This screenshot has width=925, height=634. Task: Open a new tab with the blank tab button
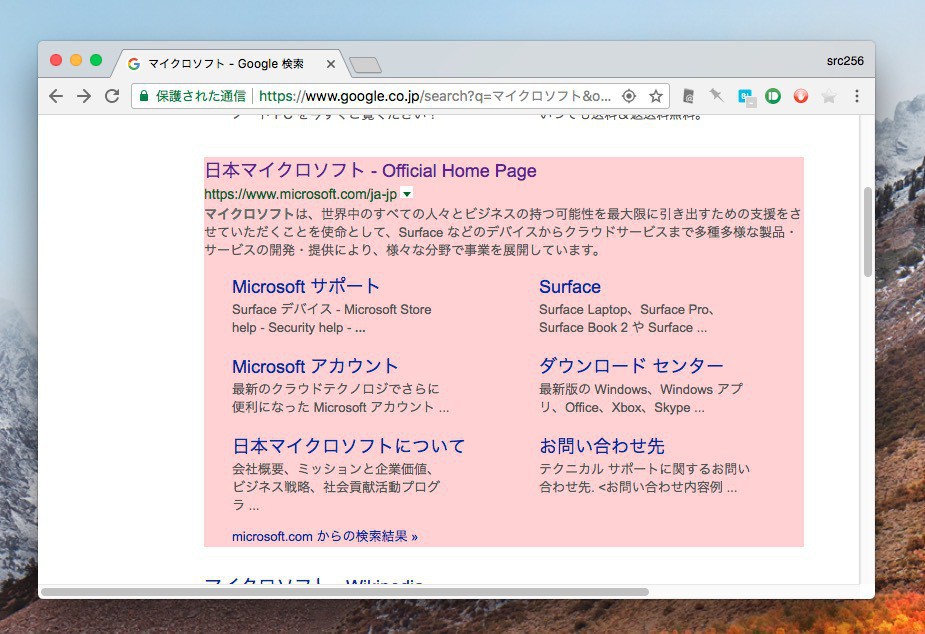click(x=365, y=65)
